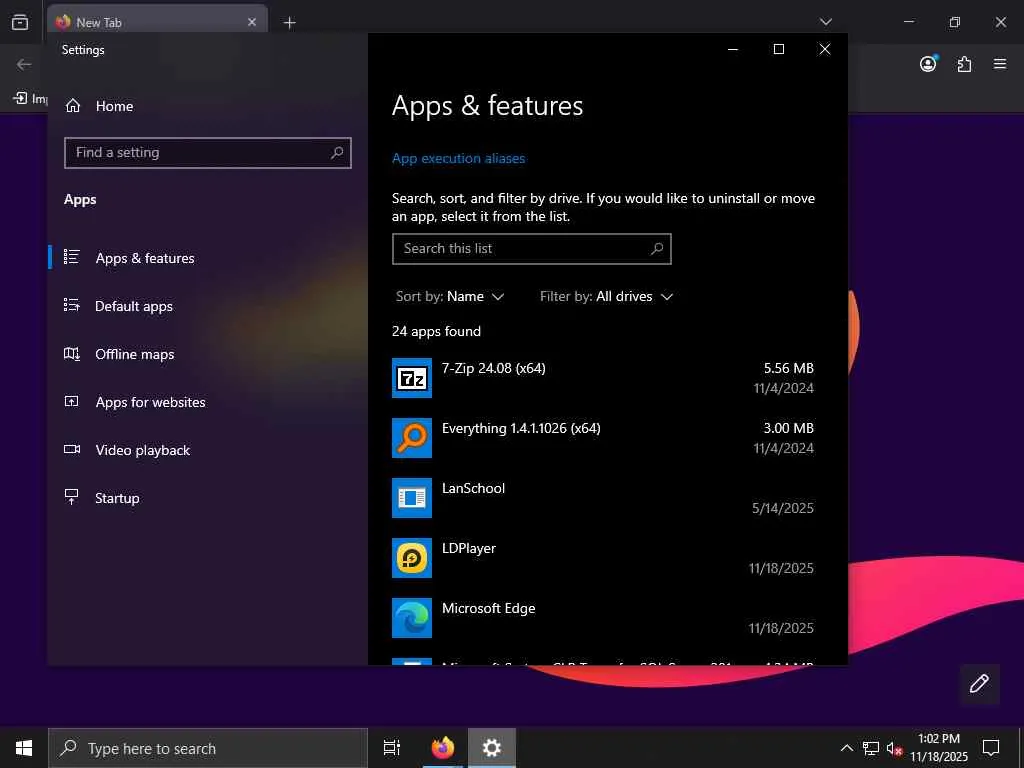Click the Default apps sidebar icon
This screenshot has width=1024, height=768.
[72, 305]
